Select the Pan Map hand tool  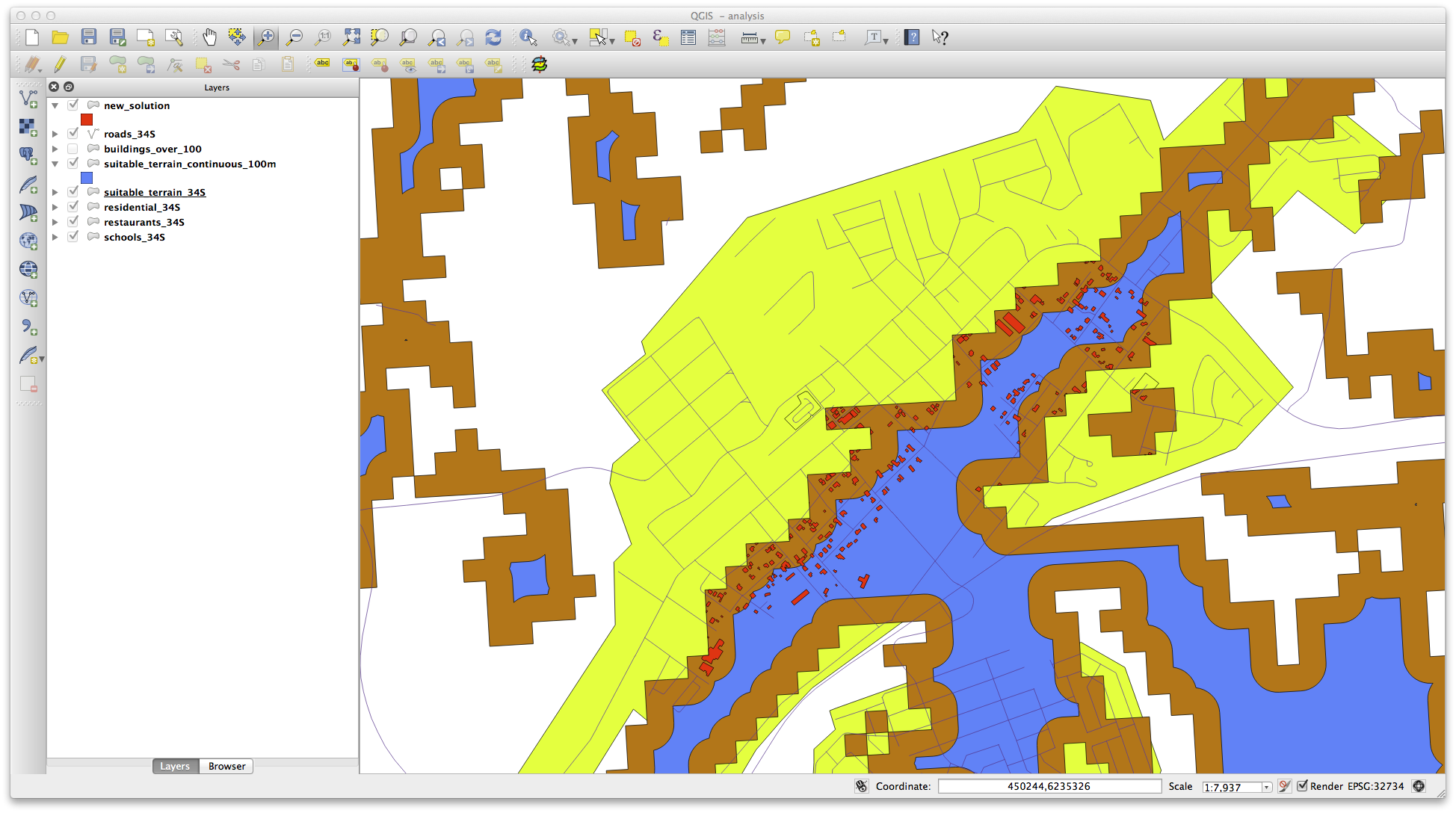(x=209, y=37)
